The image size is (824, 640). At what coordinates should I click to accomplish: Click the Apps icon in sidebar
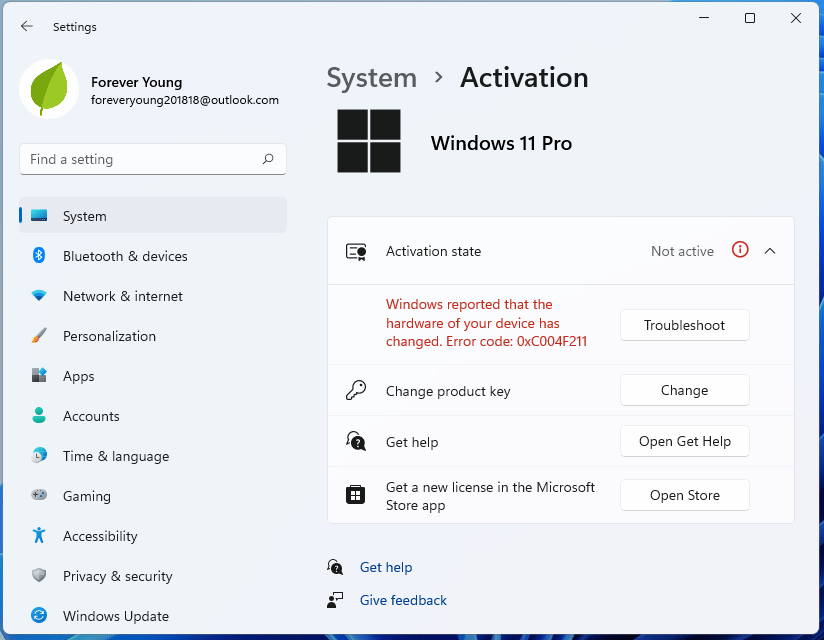(x=39, y=375)
